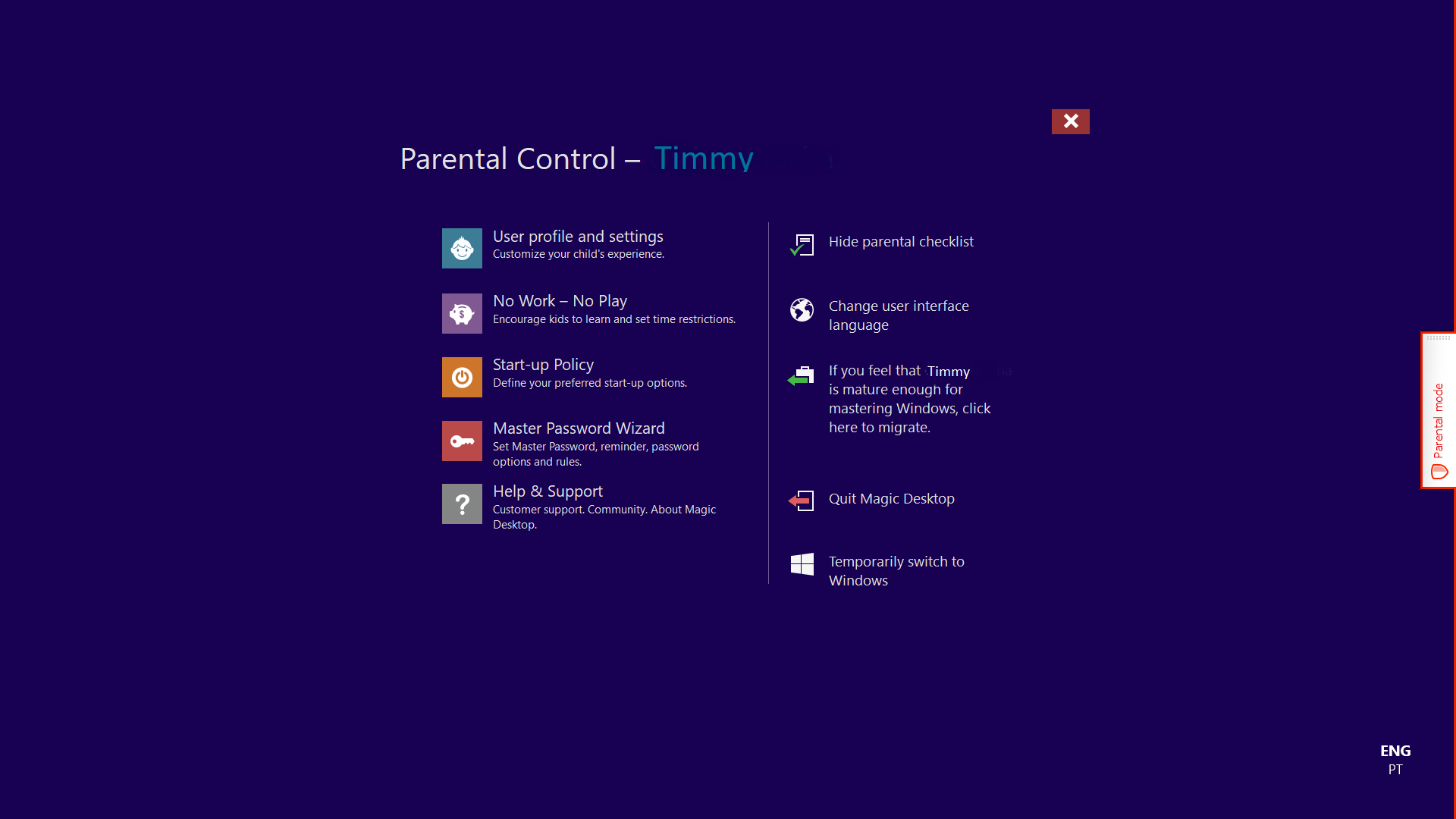
Task: Choose Change user interface language
Action: 899,315
